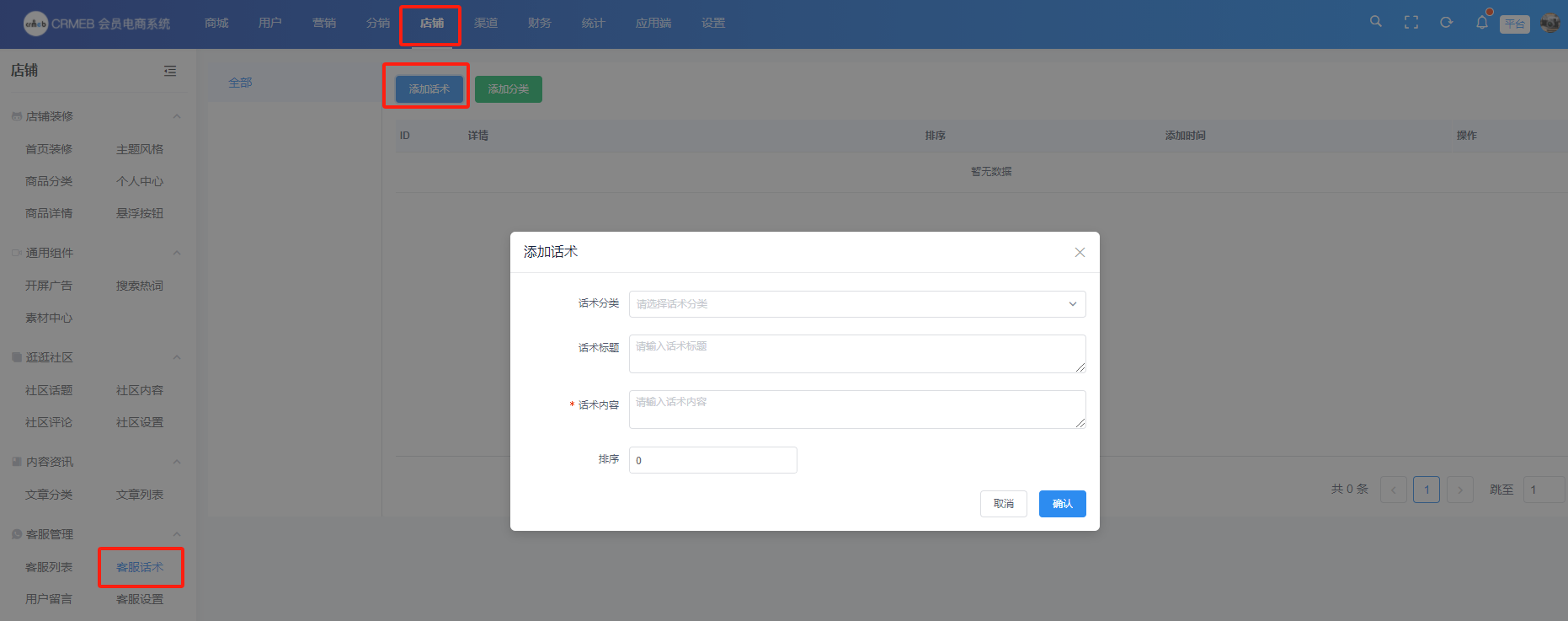Click the search magnifier icon in header
The image size is (1568, 621).
pos(1375,22)
